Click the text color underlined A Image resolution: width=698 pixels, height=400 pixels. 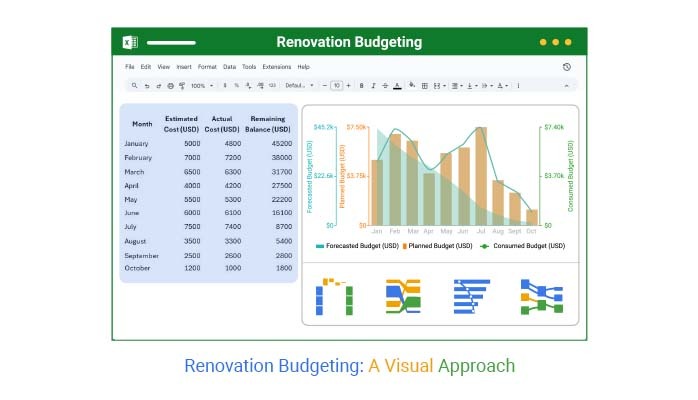click(x=398, y=86)
